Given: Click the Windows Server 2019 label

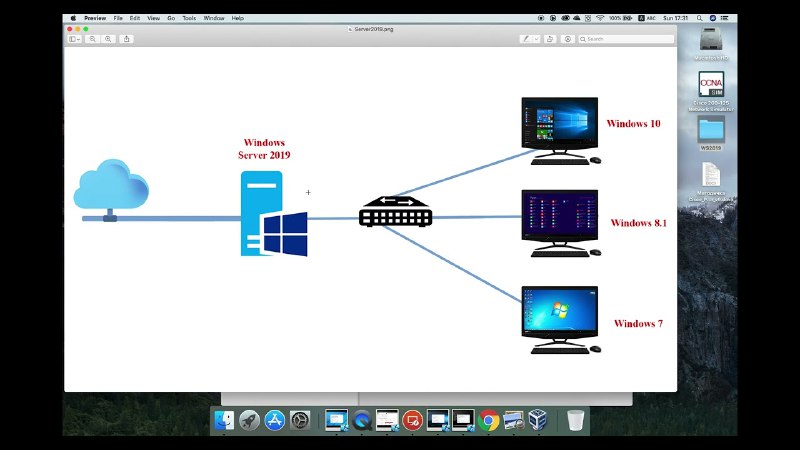Looking at the screenshot, I should (264, 149).
